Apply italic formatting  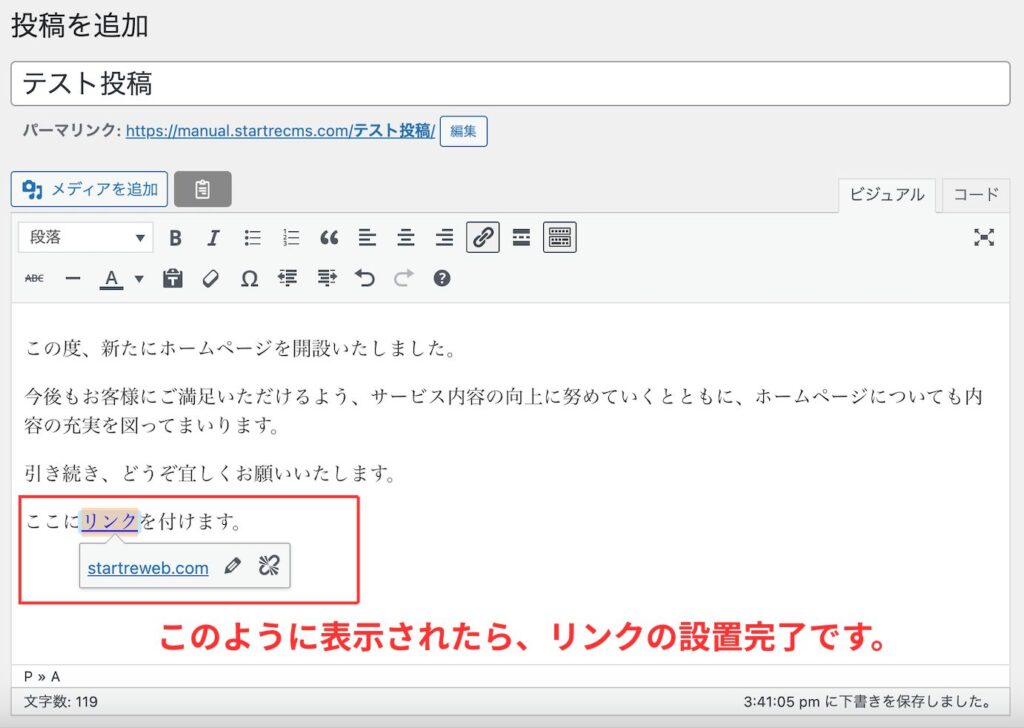(213, 238)
